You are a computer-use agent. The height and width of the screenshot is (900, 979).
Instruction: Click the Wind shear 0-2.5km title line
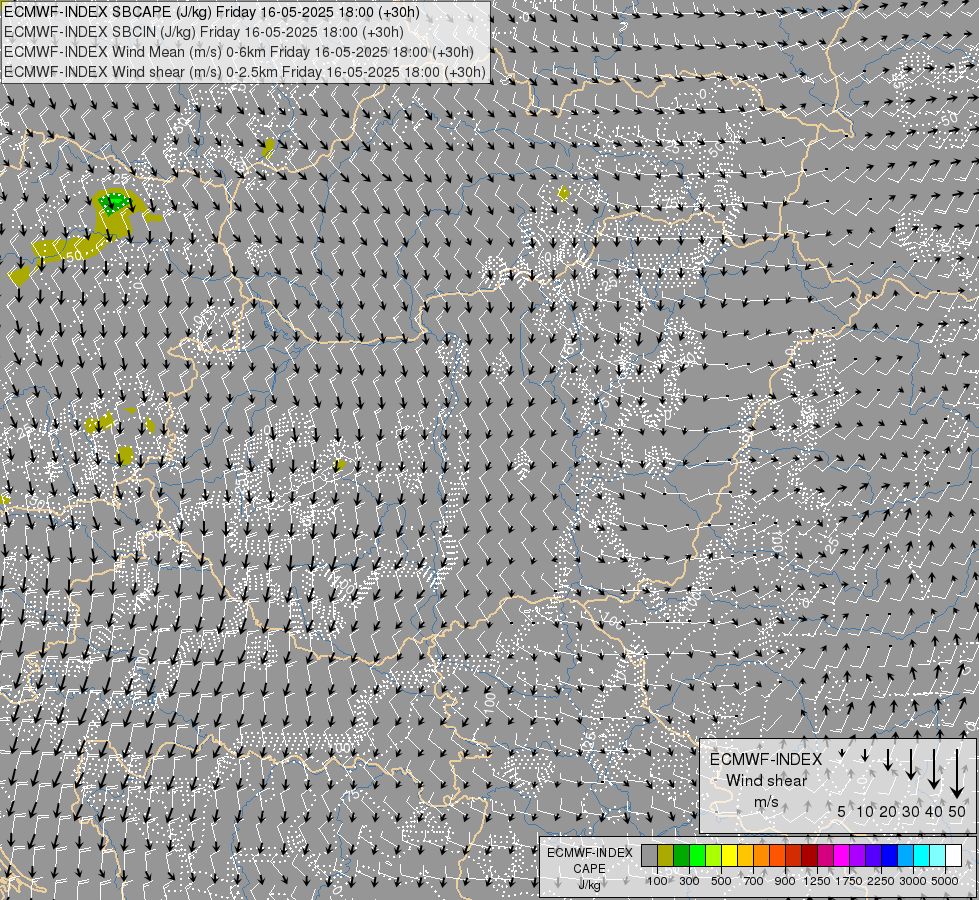click(245, 72)
